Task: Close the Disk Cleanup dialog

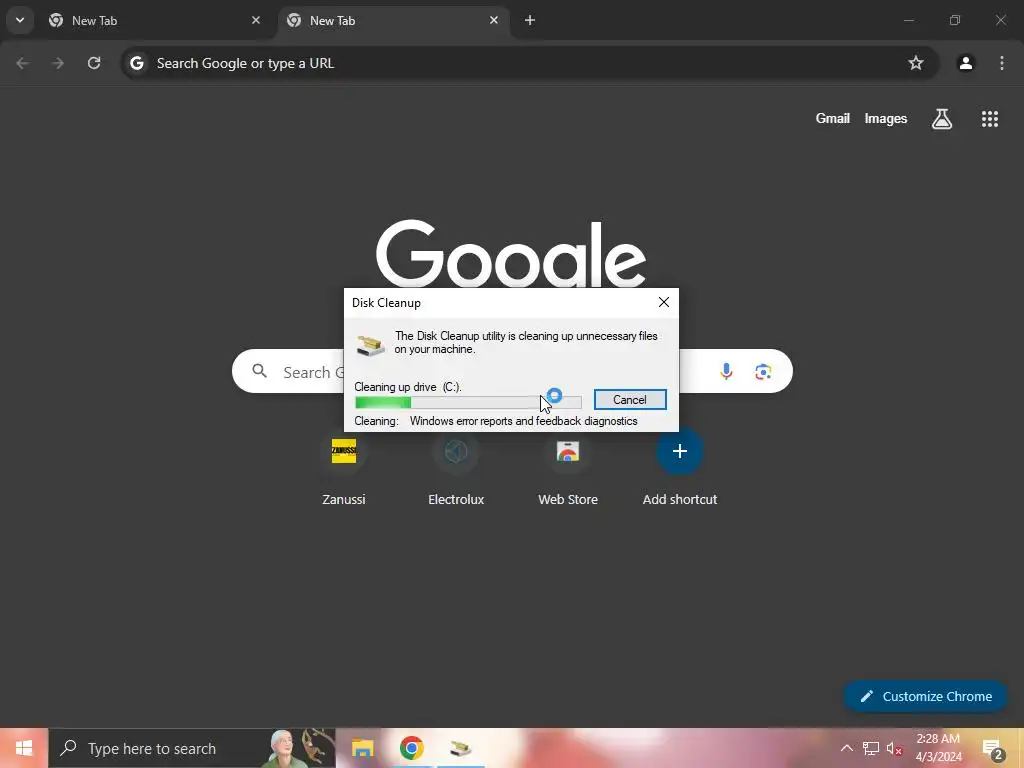Action: coord(664,302)
